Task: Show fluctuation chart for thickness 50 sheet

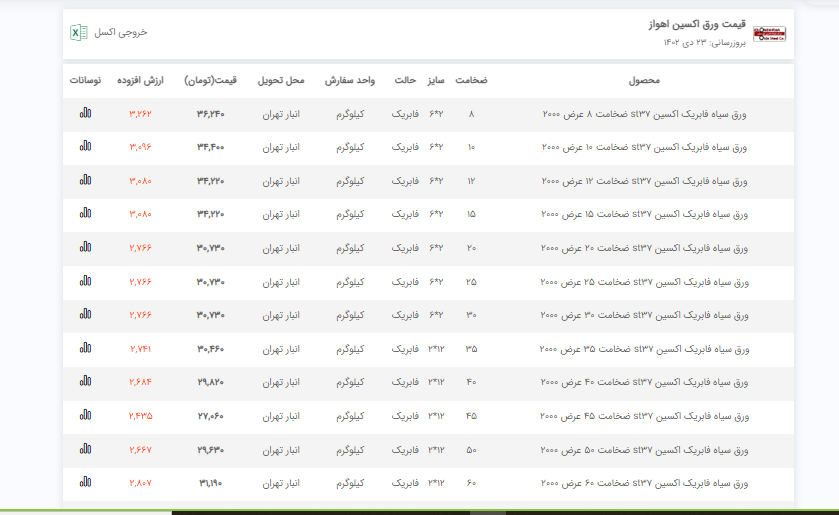Action: pyautogui.click(x=85, y=449)
